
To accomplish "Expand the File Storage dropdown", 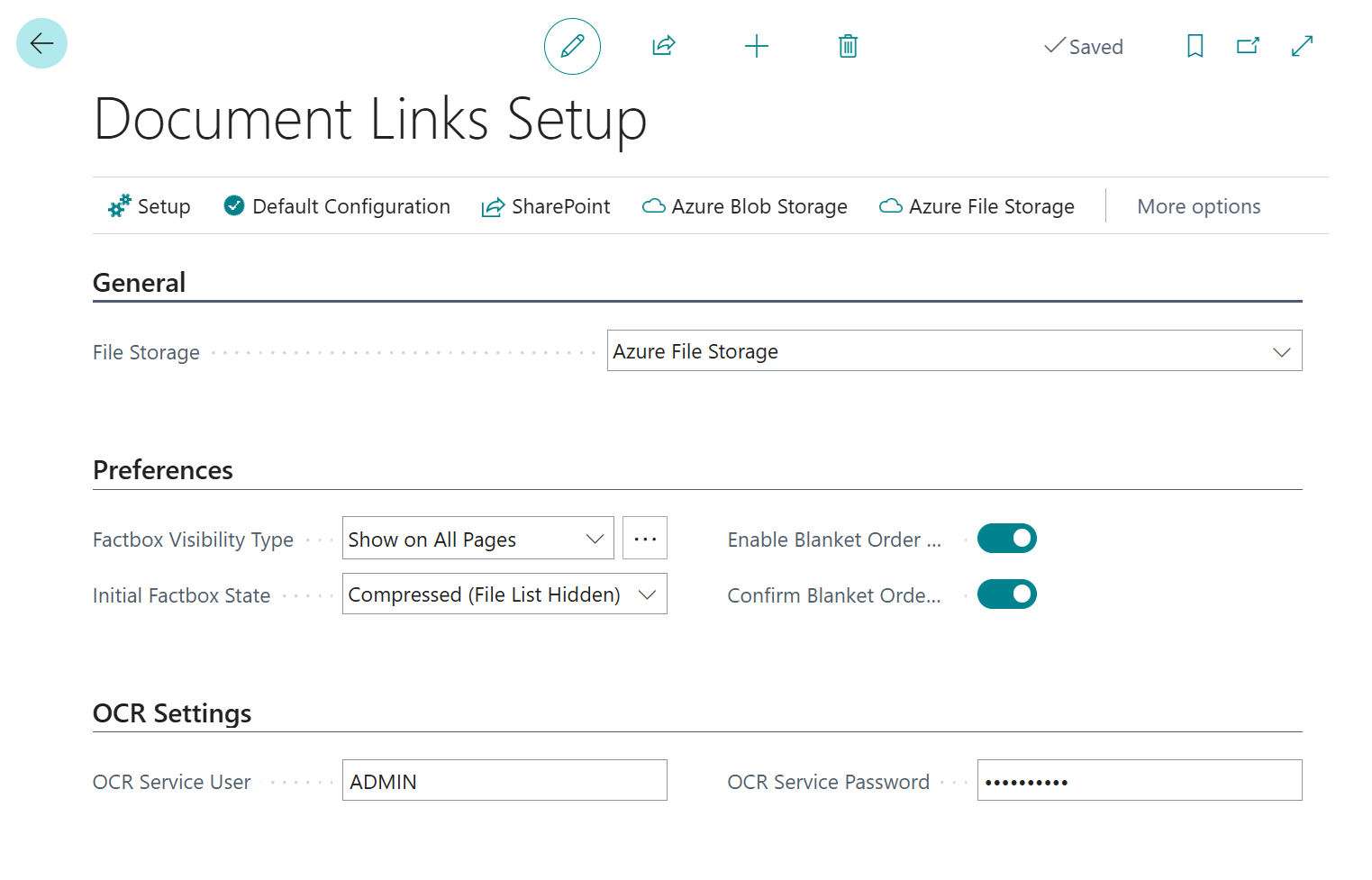I will click(x=954, y=351).
